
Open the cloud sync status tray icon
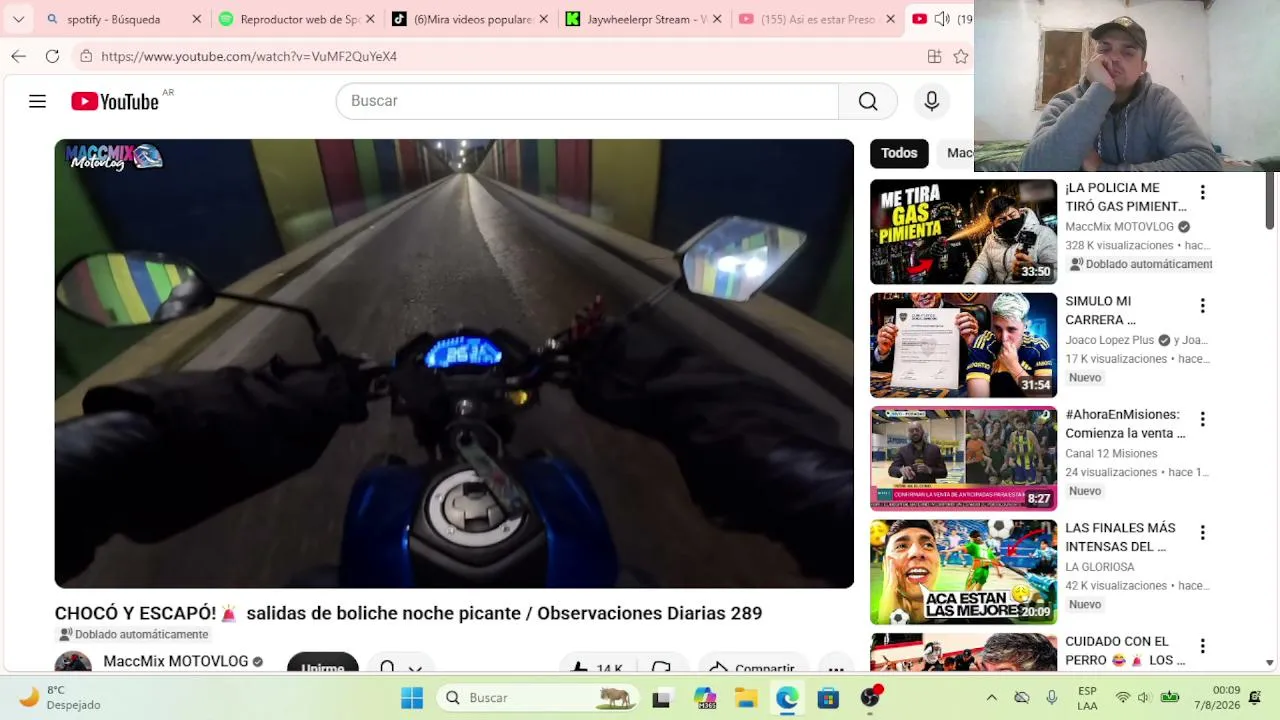click(x=1022, y=697)
